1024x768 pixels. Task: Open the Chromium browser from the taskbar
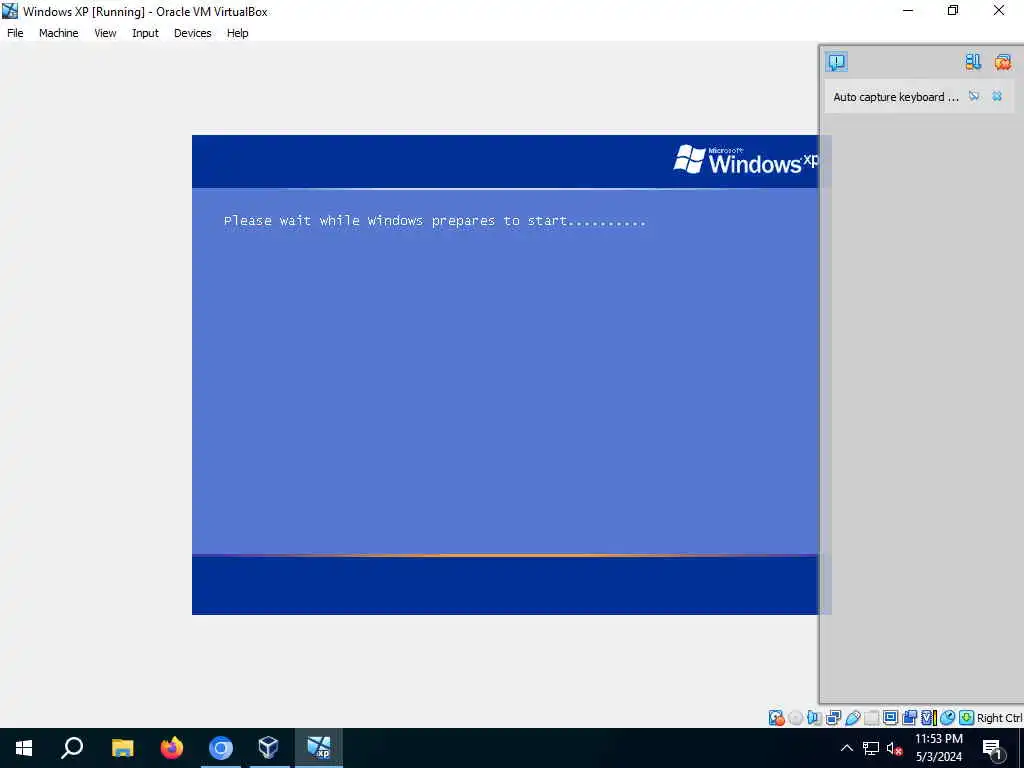point(221,748)
